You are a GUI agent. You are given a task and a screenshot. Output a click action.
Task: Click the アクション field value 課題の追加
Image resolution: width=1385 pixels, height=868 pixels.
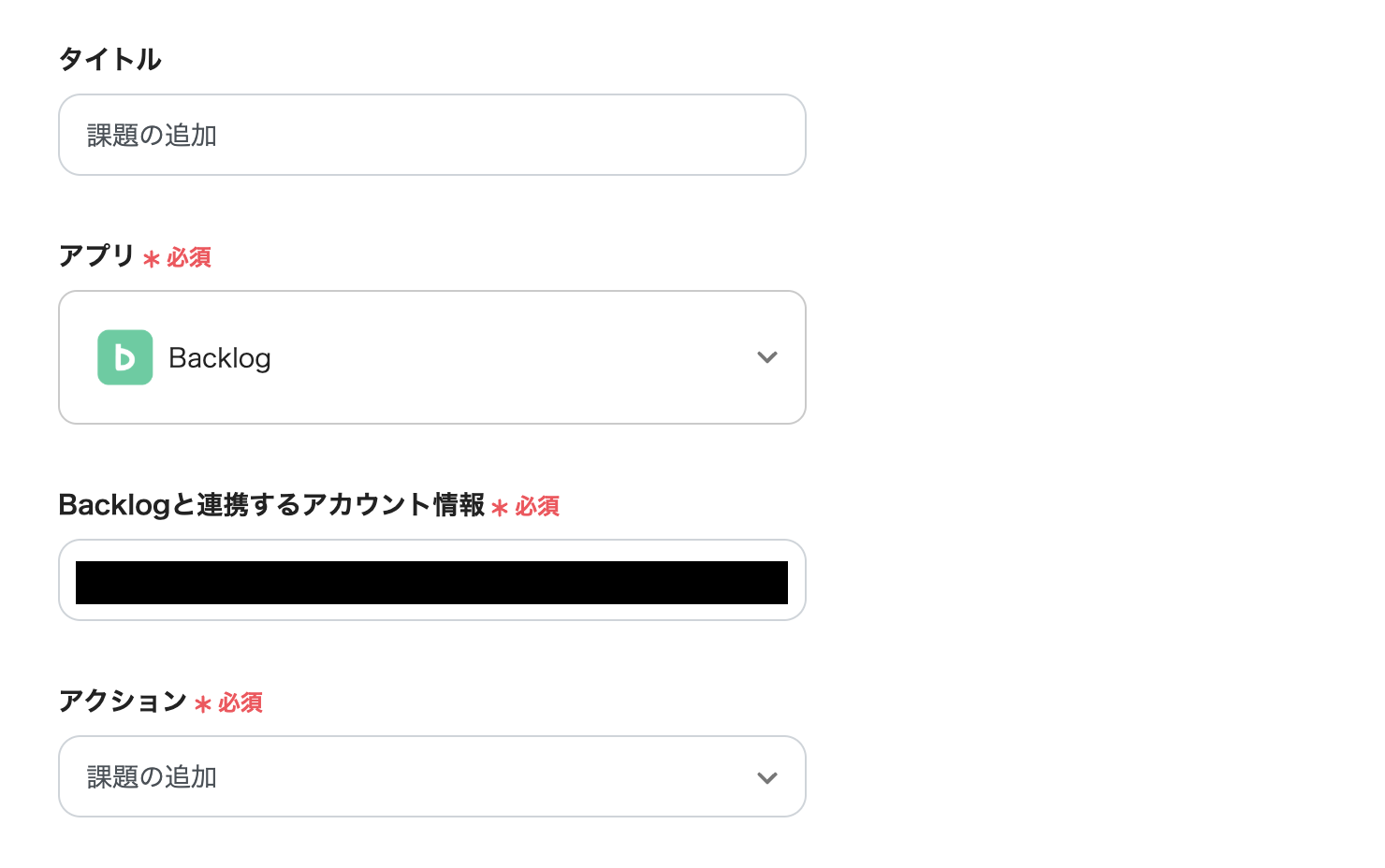[x=152, y=777]
